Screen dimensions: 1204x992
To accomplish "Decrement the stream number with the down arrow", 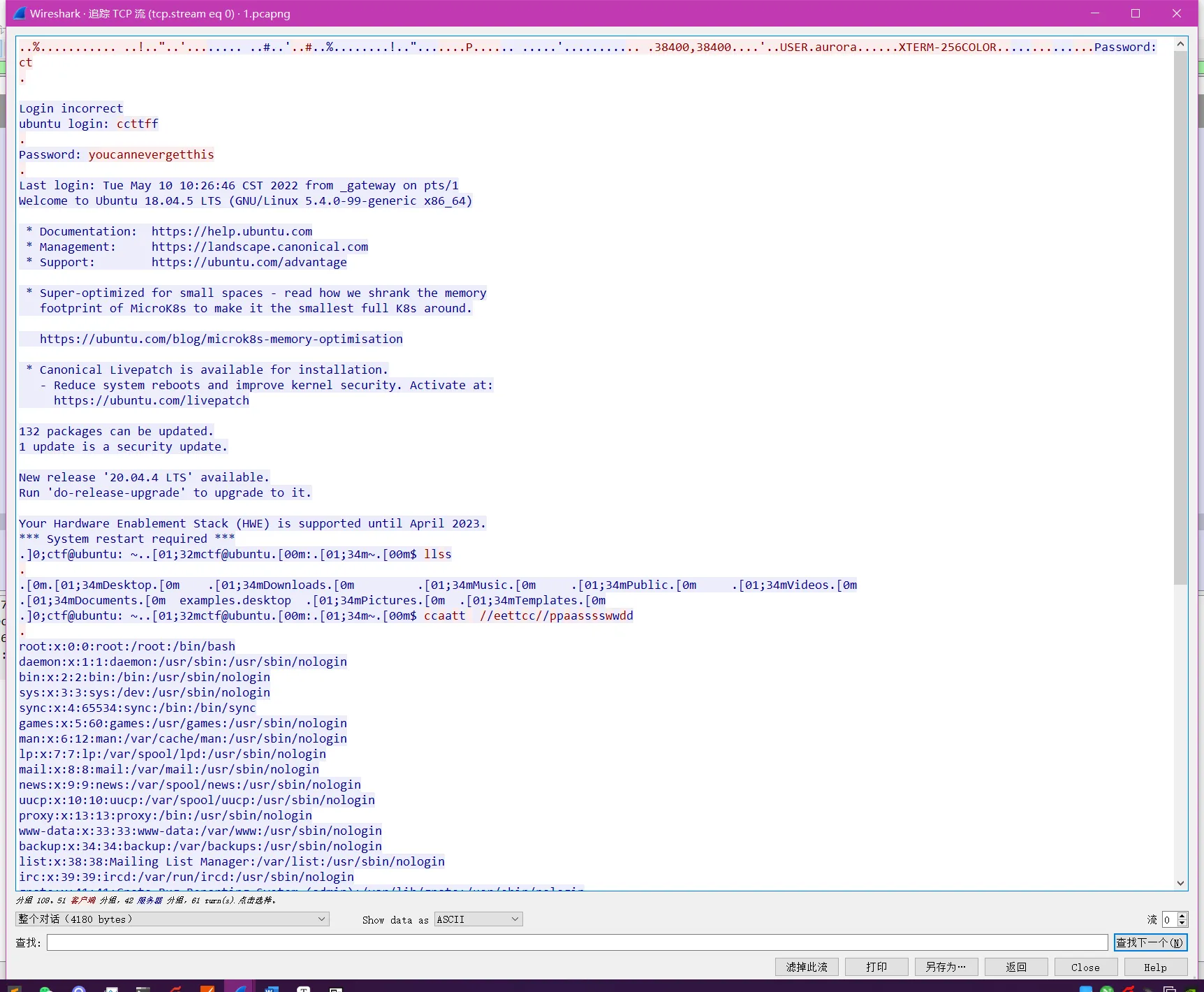I will (1182, 924).
